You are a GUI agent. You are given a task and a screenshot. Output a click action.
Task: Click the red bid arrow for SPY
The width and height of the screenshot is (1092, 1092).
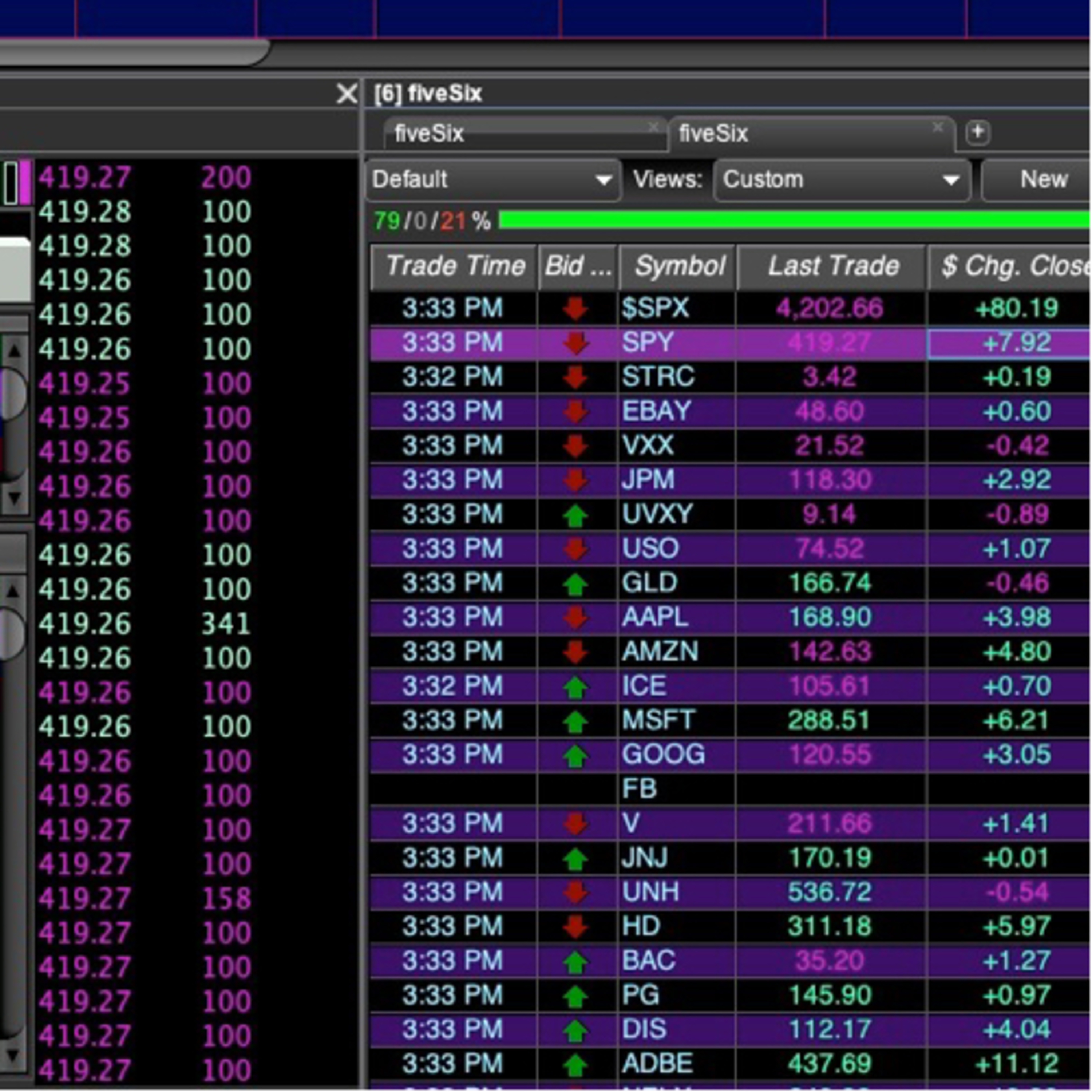575,343
